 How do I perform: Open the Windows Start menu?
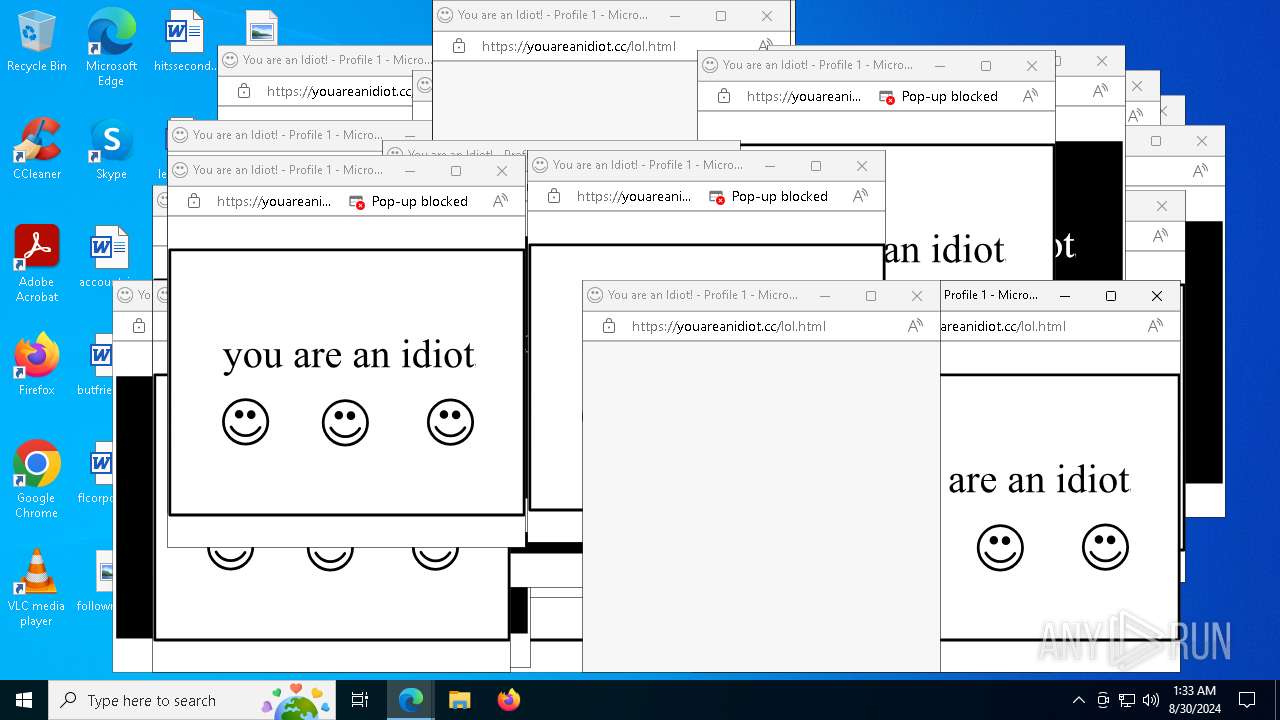point(24,700)
